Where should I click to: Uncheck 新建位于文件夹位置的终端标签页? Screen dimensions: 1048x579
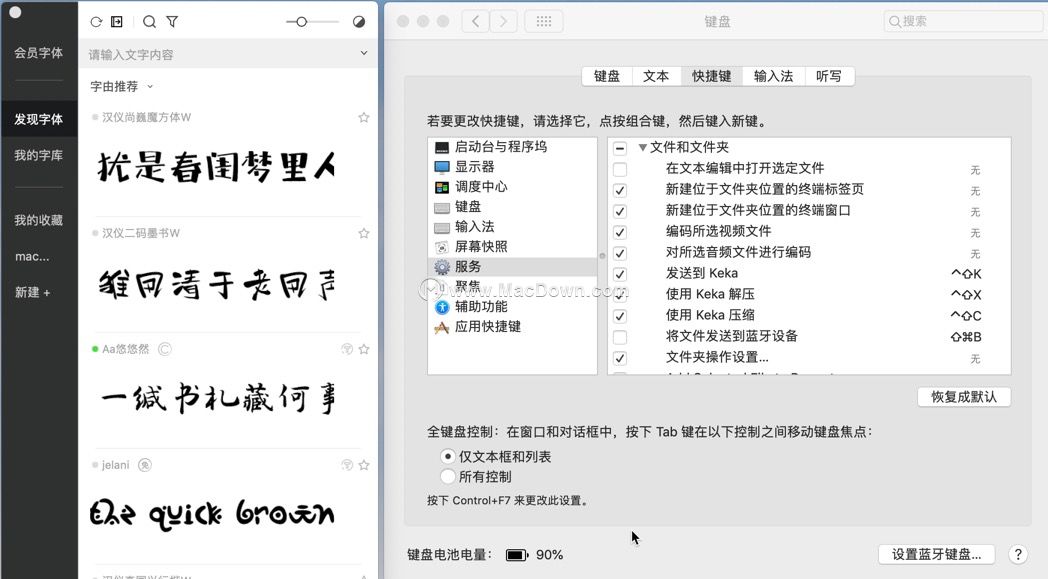click(x=620, y=191)
